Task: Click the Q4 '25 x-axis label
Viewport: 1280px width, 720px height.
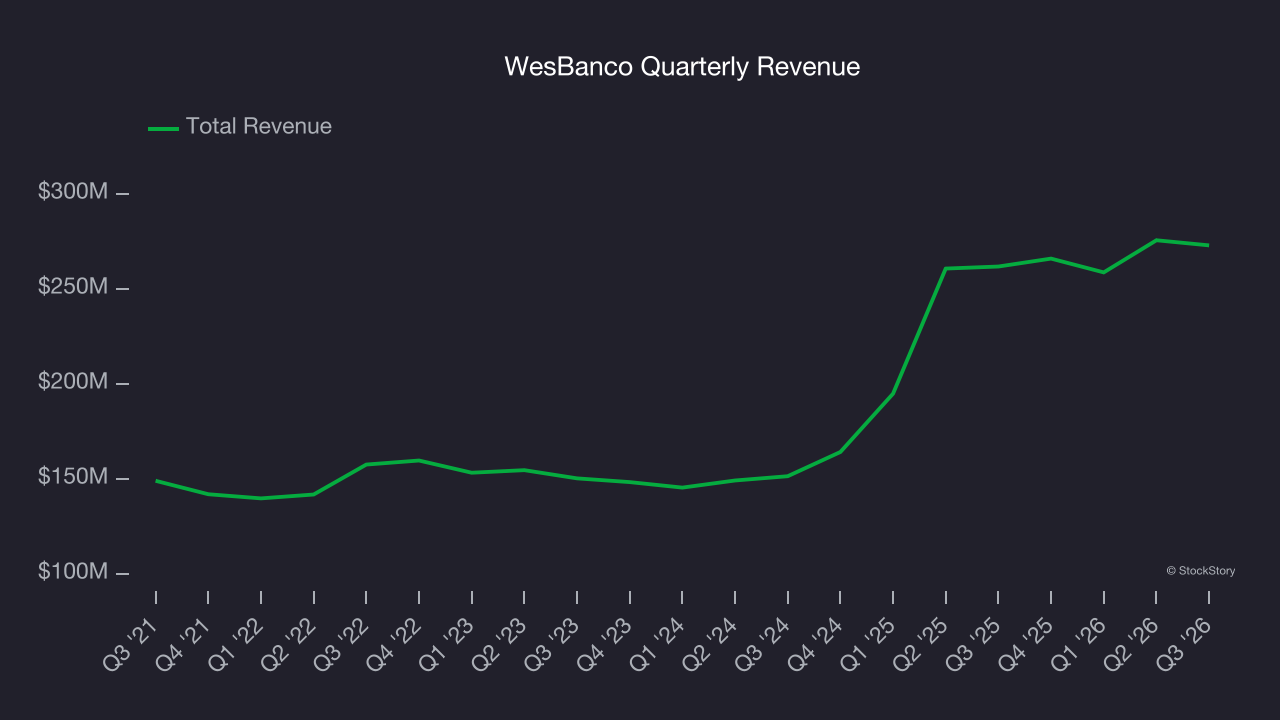Action: coord(1026,644)
